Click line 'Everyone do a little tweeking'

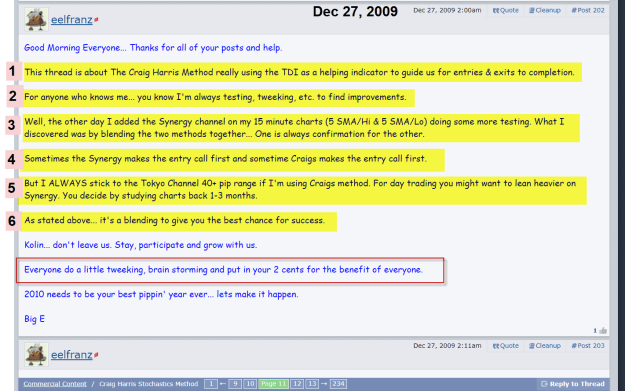[223, 269]
